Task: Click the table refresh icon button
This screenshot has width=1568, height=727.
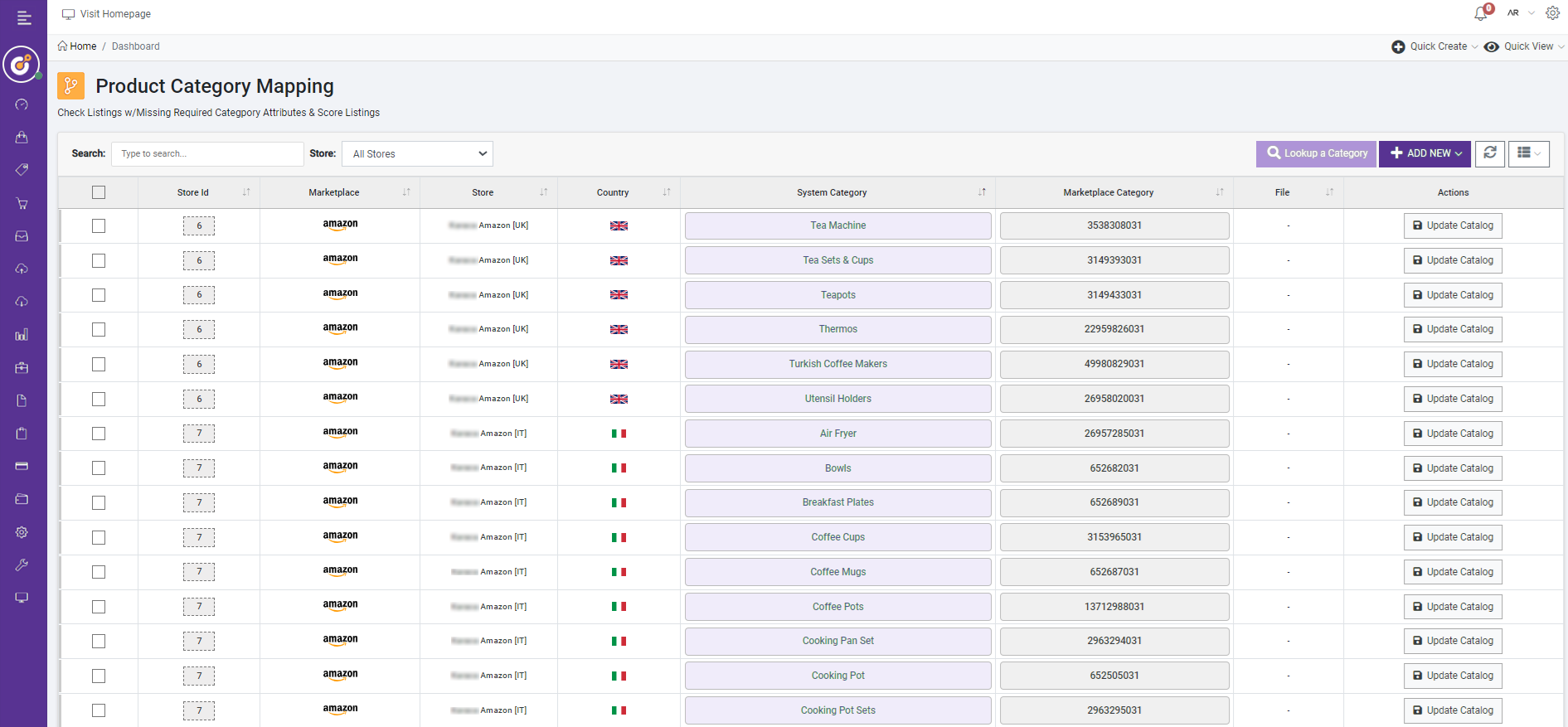Action: (x=1489, y=153)
